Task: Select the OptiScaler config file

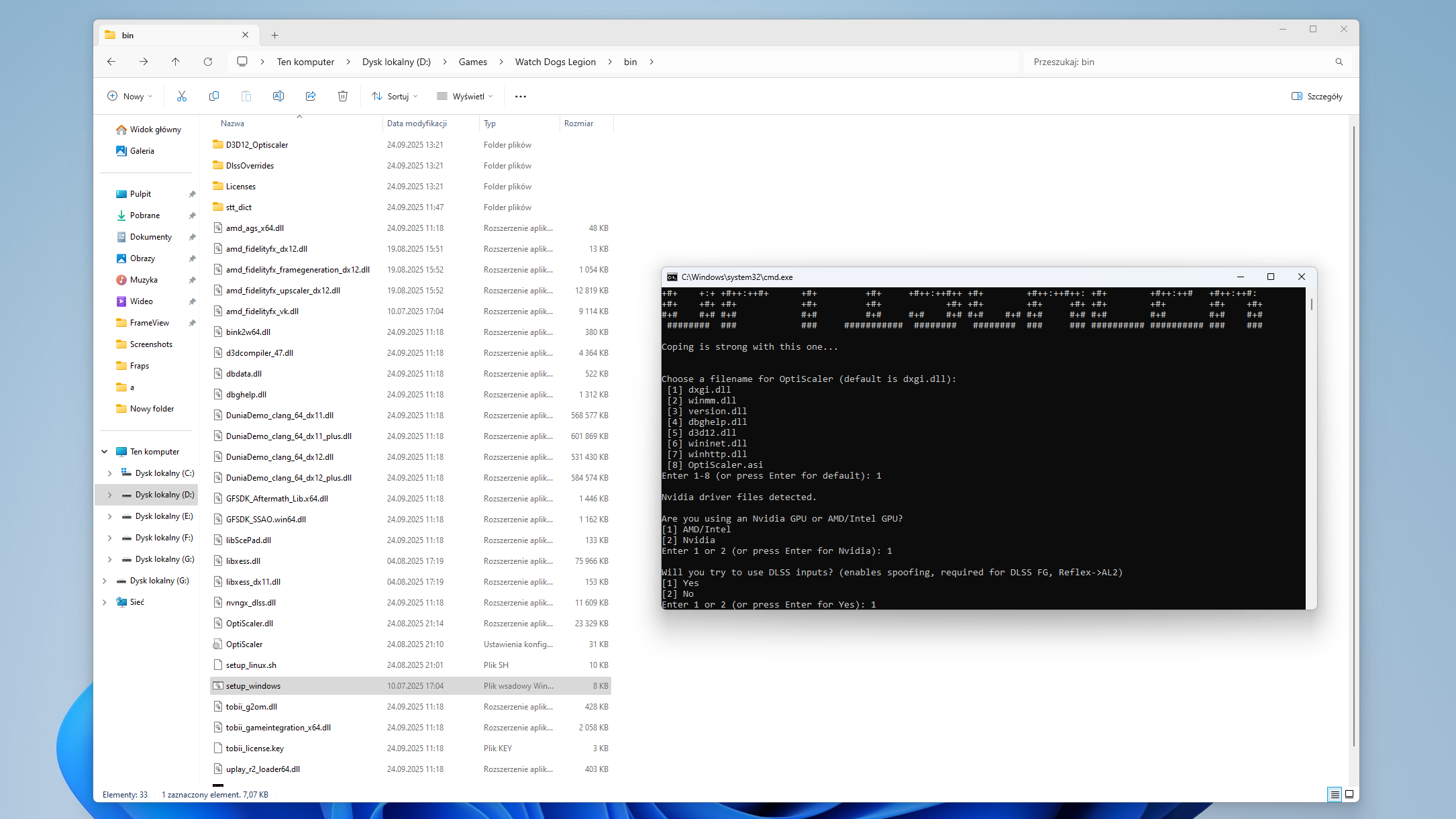Action: pyautogui.click(x=411, y=644)
